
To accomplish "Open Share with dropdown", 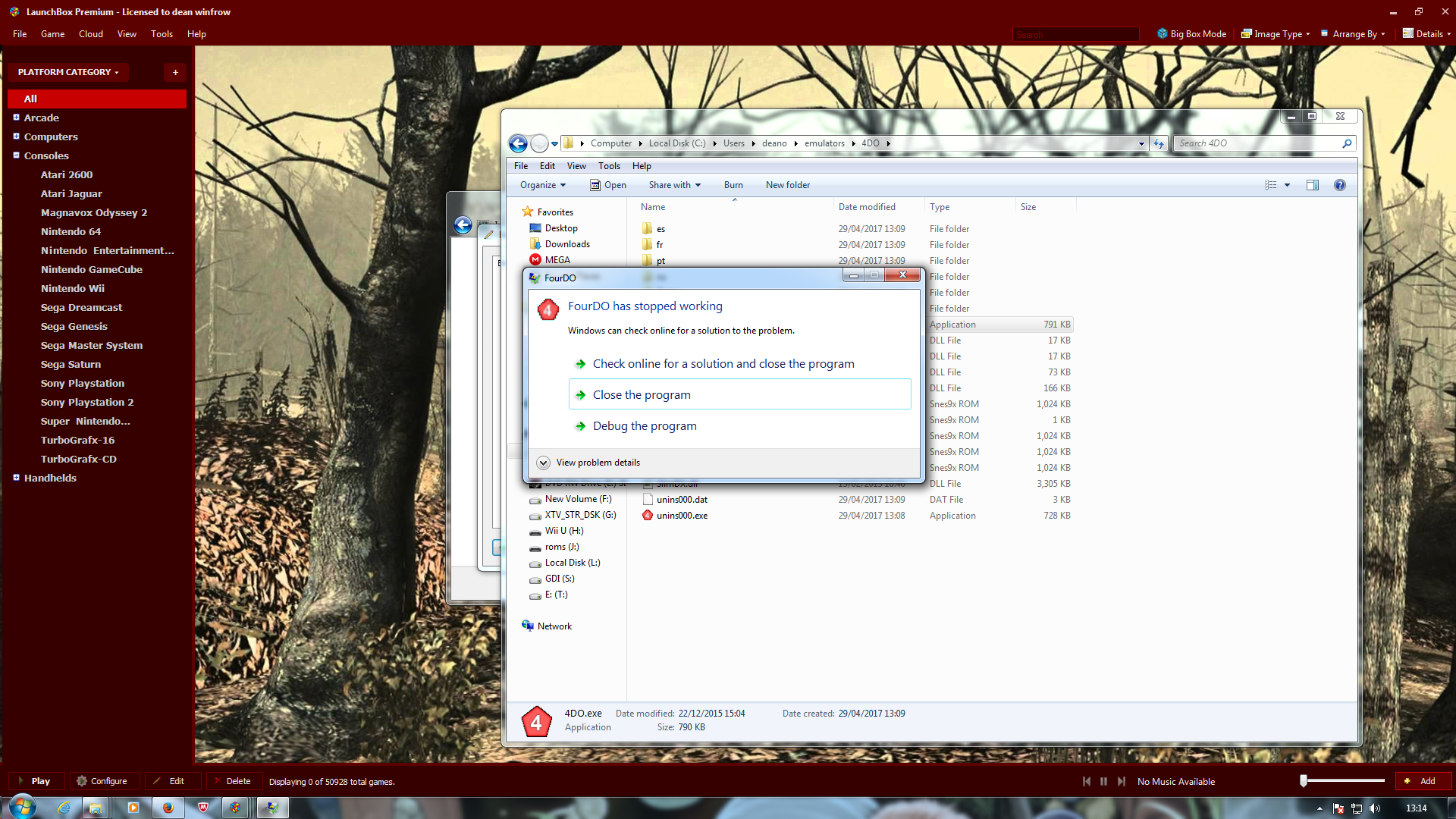I will pos(675,185).
